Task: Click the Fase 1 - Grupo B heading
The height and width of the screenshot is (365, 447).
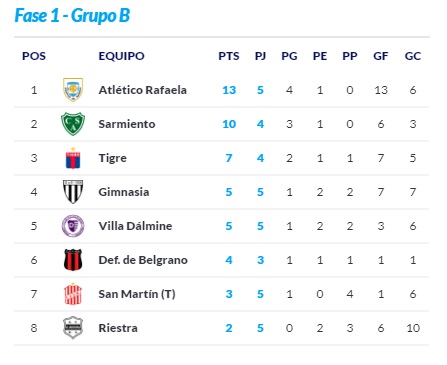Action: pyautogui.click(x=72, y=15)
